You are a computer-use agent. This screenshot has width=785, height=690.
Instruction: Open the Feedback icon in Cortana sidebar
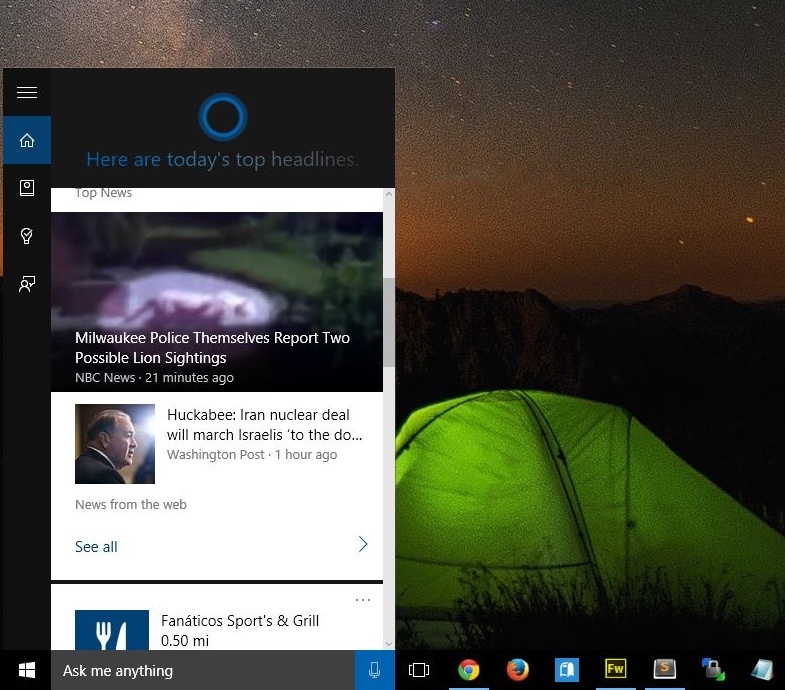tap(27, 284)
